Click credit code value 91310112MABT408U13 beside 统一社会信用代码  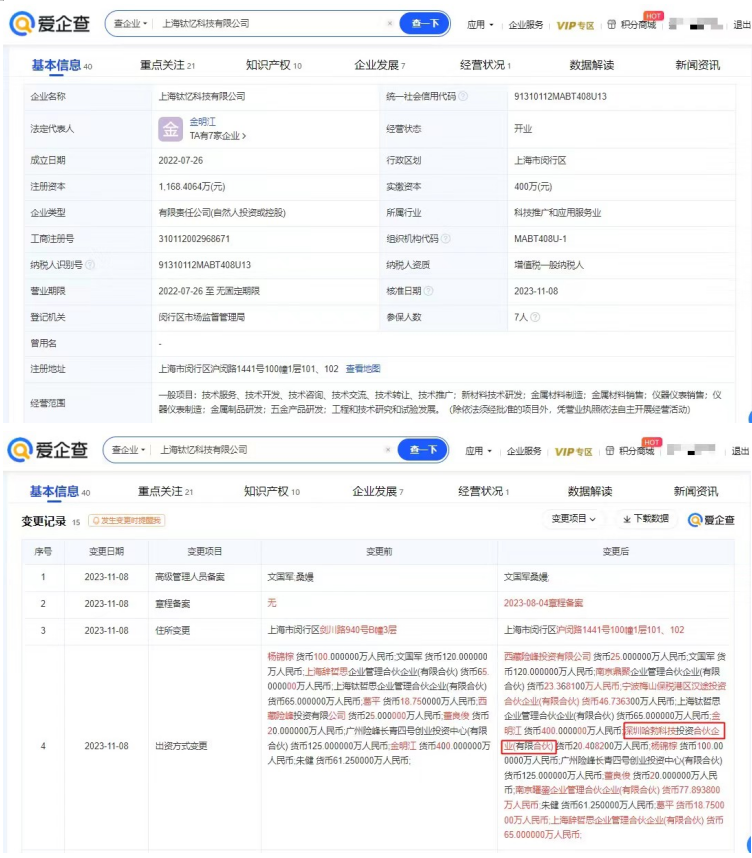click(560, 96)
